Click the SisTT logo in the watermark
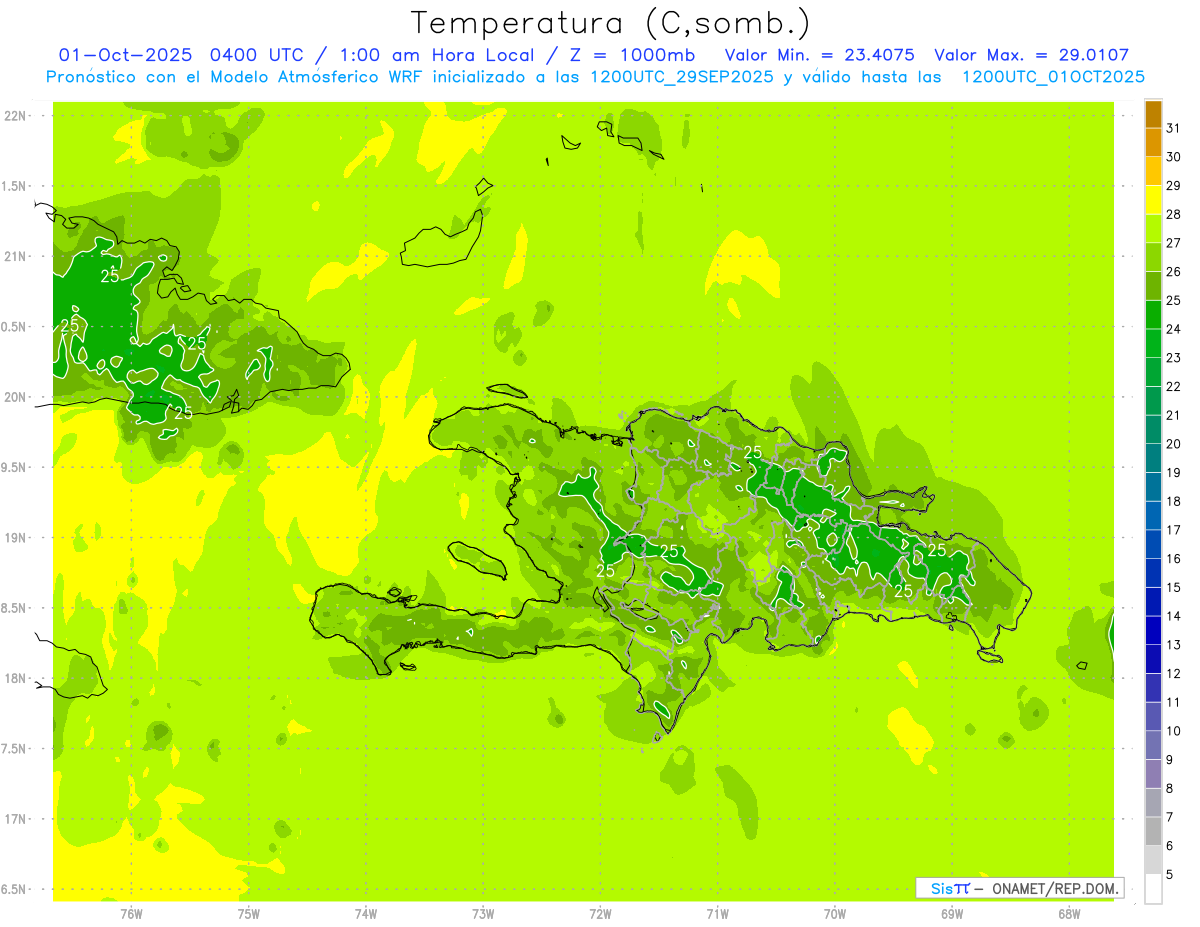The width and height of the screenshot is (1200, 927). click(950, 888)
